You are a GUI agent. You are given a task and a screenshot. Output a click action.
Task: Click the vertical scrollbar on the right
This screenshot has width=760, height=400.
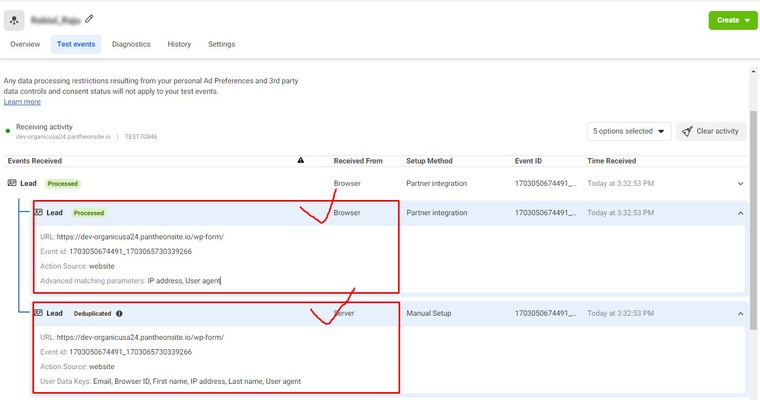[754, 200]
